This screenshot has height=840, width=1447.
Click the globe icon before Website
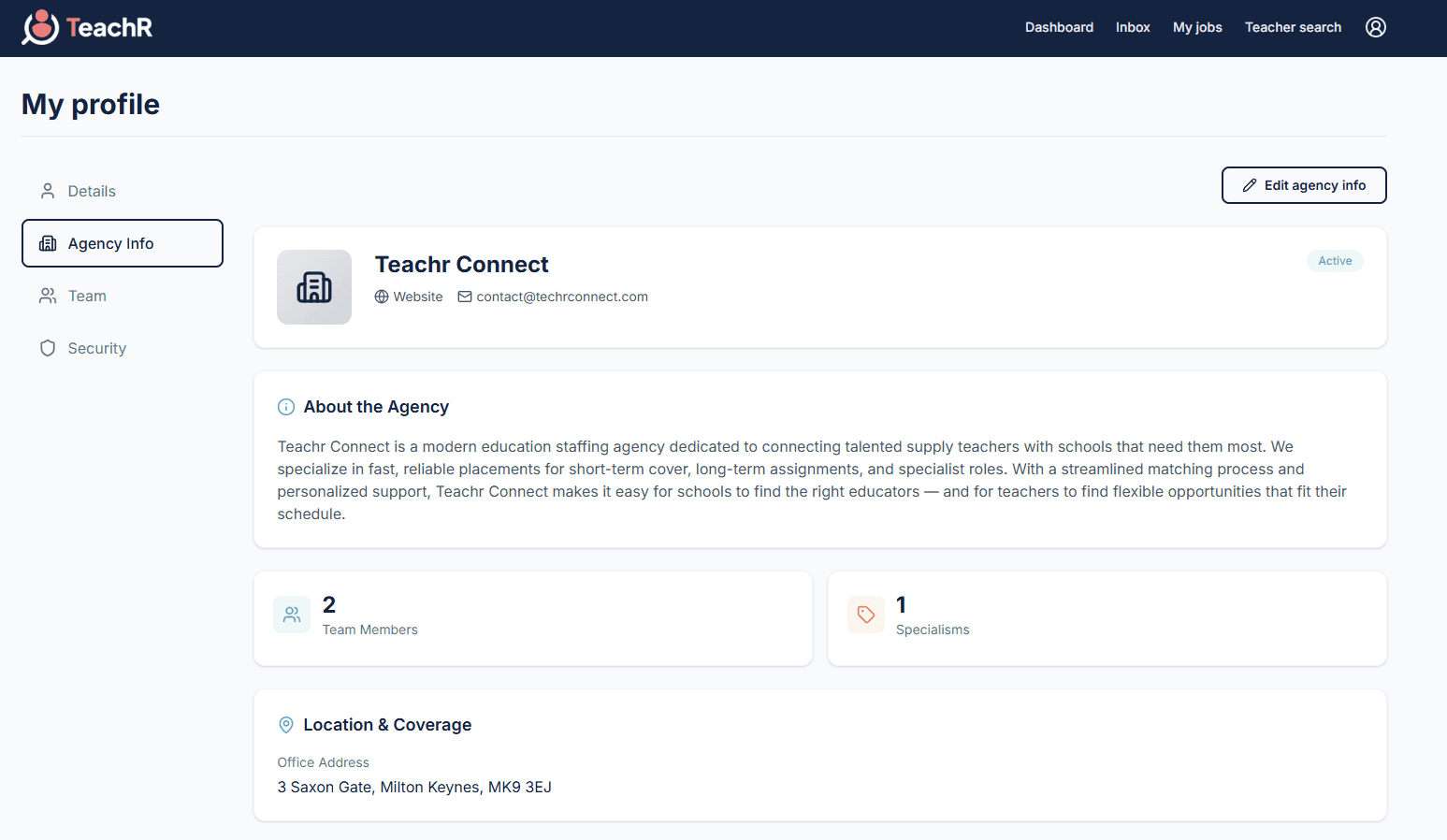[381, 297]
